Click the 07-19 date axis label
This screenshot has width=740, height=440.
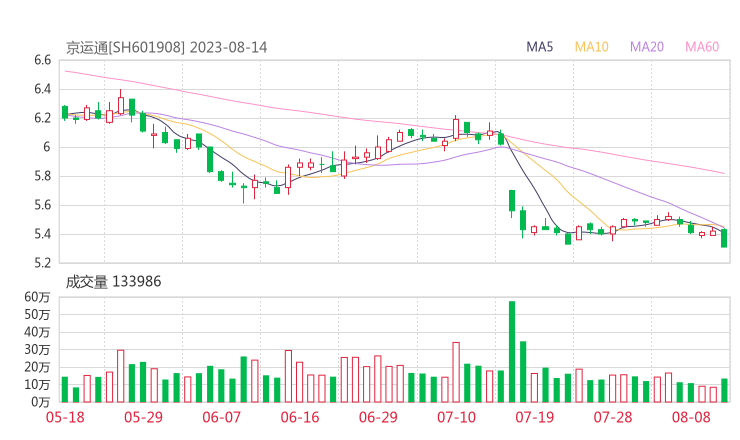tap(535, 417)
